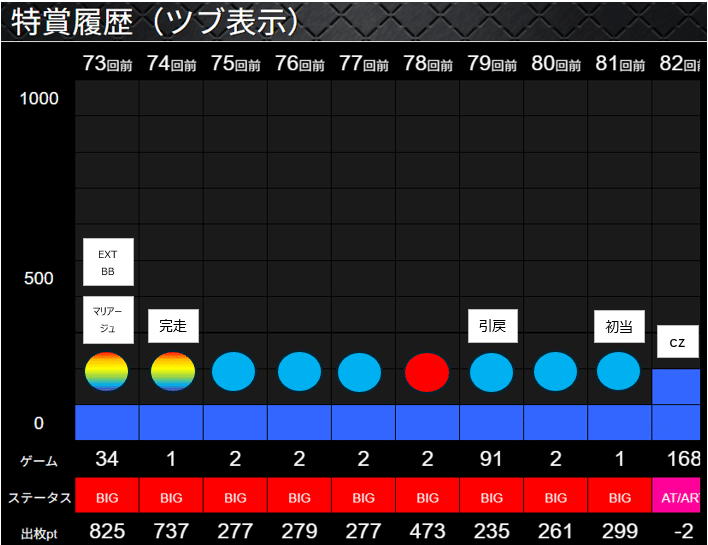Click the EXT BB label box
This screenshot has height=545, width=708.
click(x=108, y=262)
